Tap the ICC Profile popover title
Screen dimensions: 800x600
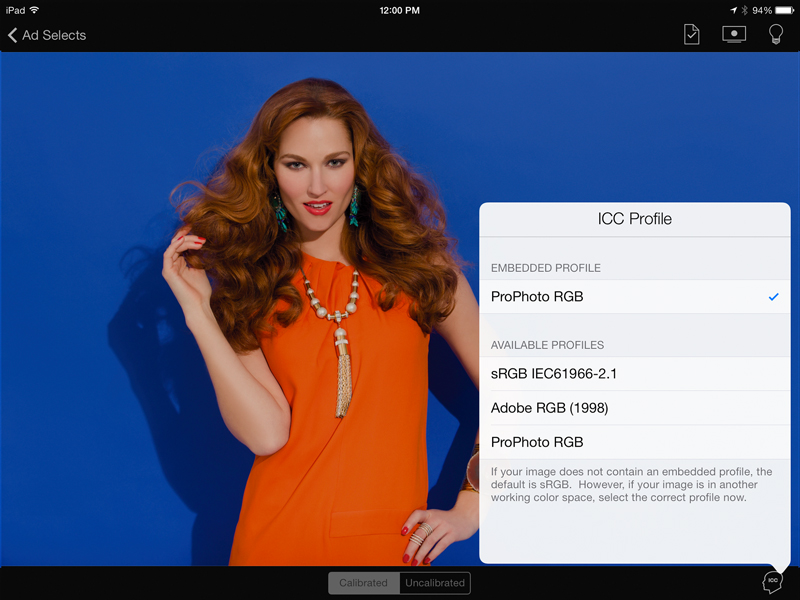[635, 219]
